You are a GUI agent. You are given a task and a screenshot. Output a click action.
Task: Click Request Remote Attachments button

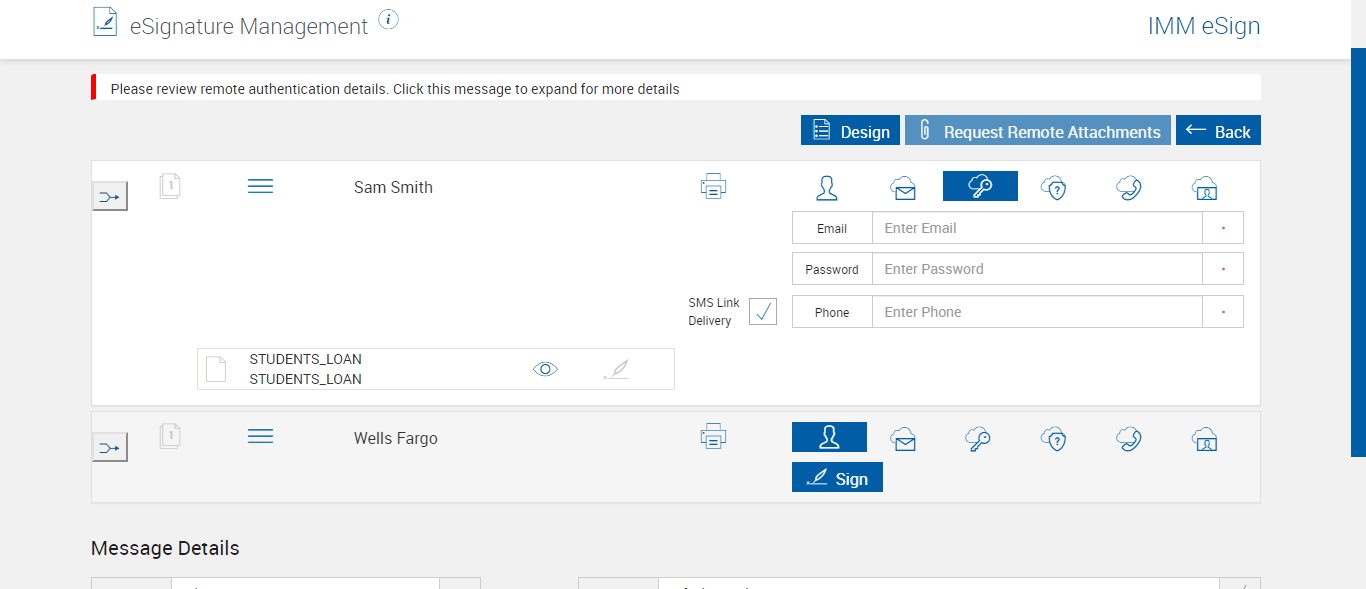pyautogui.click(x=1038, y=131)
